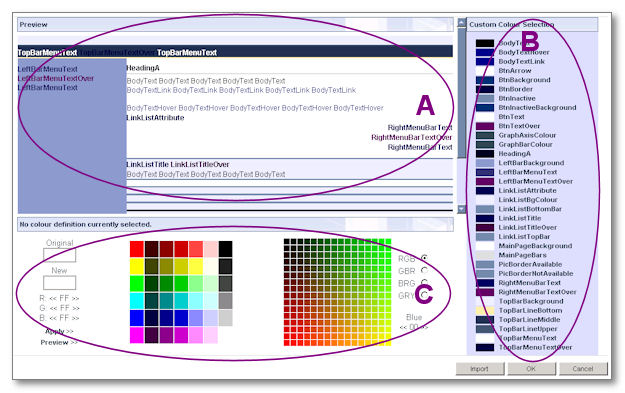Viewport: 625px width, 393px height.
Task: Select the GBR radio button
Action: pos(424,271)
